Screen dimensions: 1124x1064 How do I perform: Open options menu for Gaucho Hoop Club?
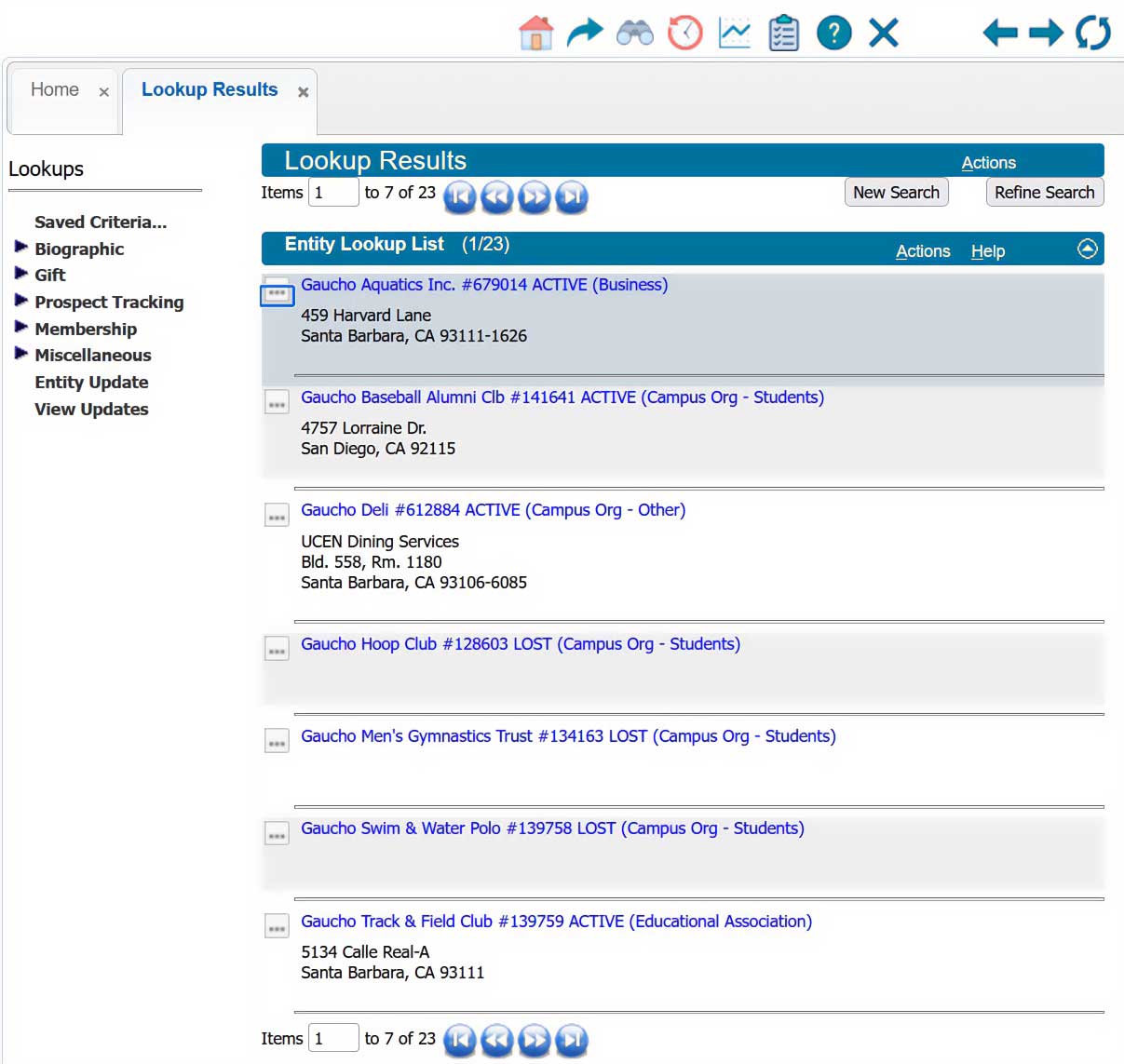pos(277,650)
